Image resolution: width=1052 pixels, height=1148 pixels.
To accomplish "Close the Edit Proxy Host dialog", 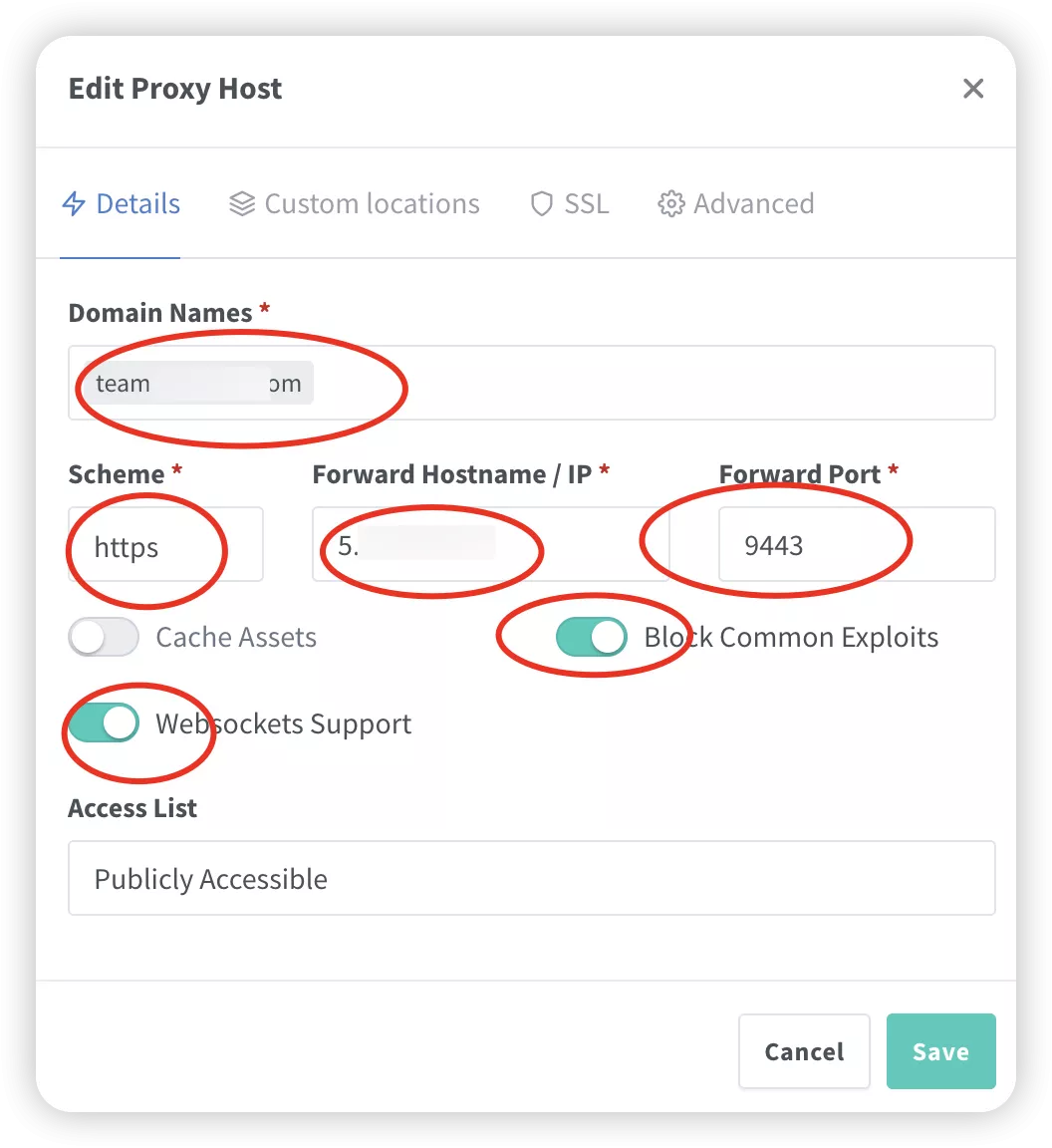I will point(973,89).
